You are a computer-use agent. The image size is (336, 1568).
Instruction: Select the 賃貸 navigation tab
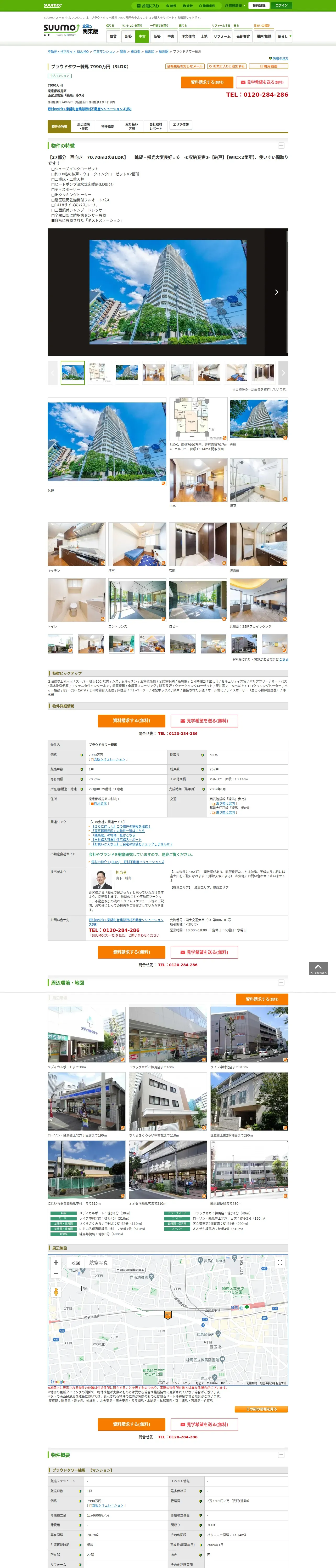[x=113, y=37]
